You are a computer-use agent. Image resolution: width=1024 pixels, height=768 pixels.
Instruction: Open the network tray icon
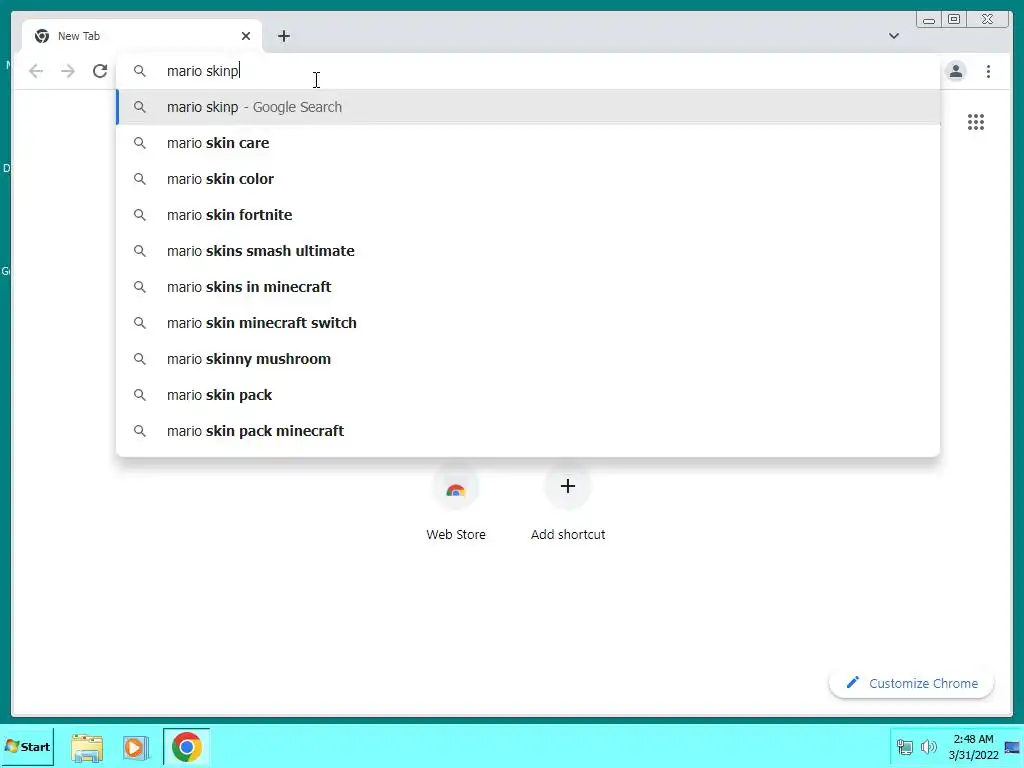904,747
